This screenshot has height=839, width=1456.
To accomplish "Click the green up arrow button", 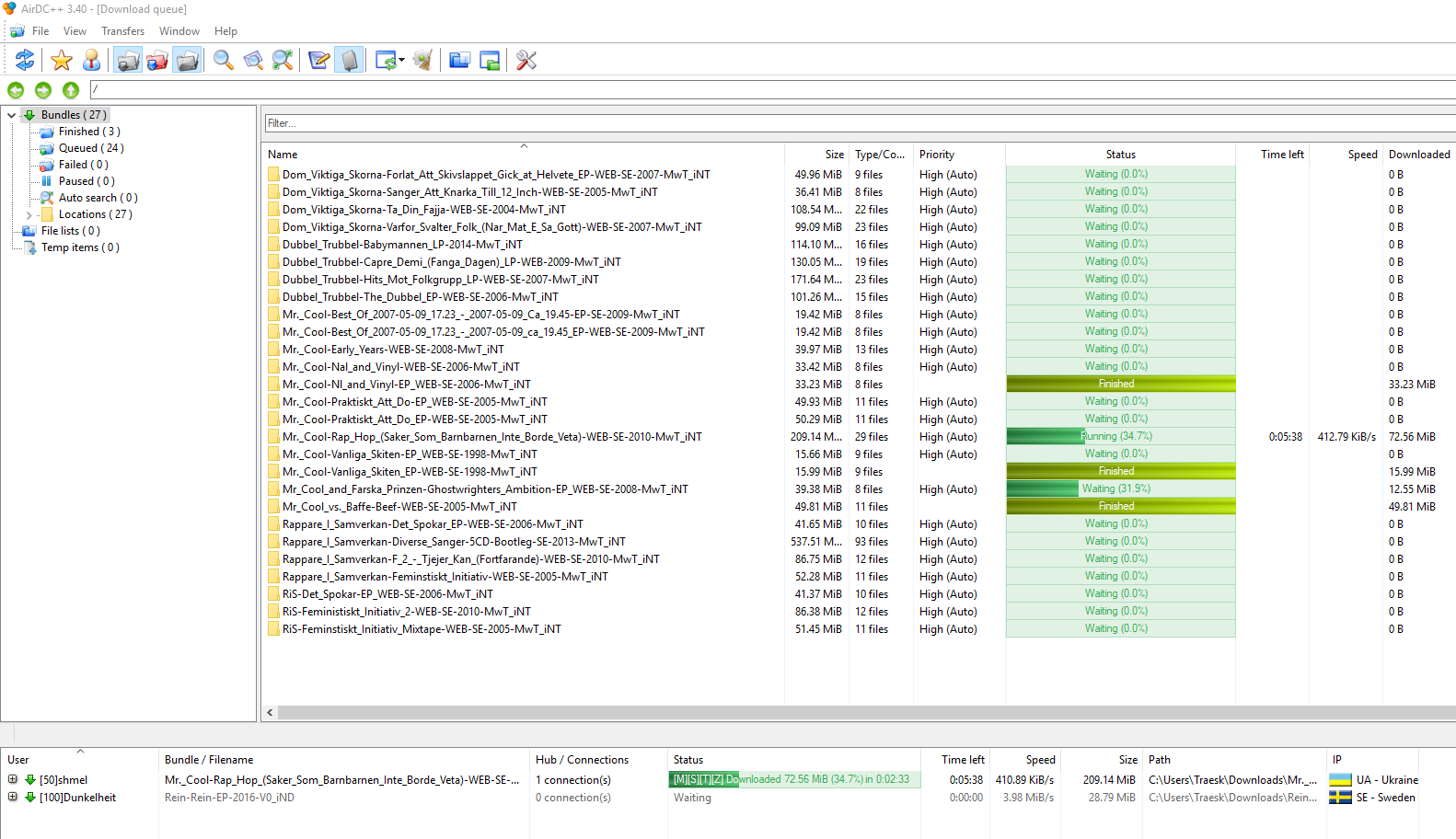I will [71, 90].
